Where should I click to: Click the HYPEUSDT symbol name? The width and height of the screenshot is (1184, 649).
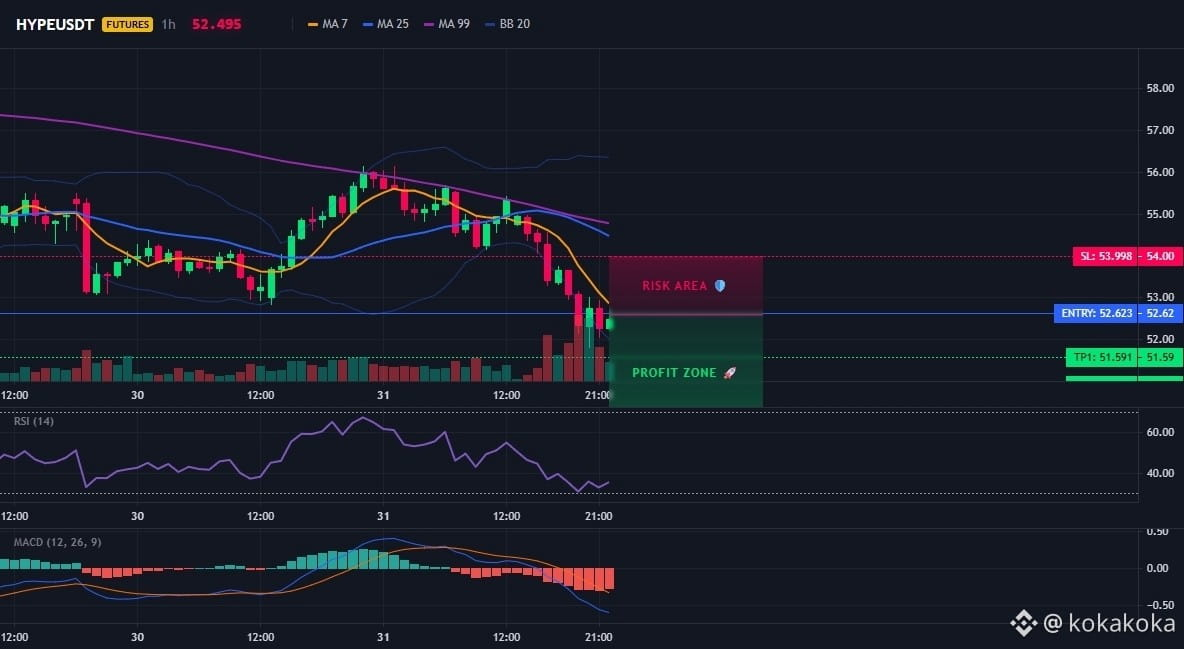[x=55, y=24]
